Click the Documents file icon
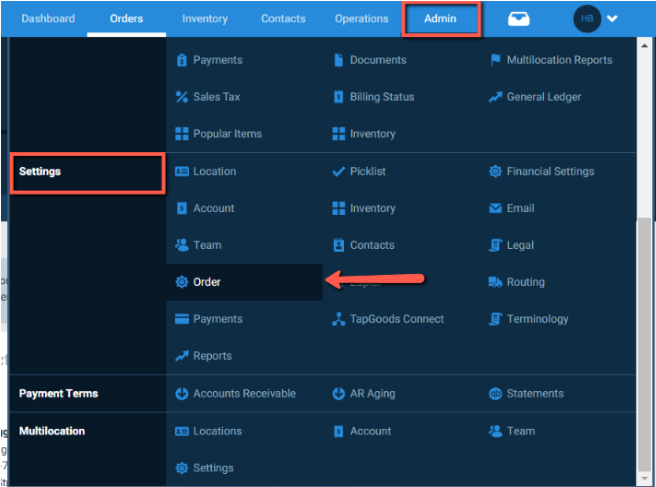 pos(338,60)
